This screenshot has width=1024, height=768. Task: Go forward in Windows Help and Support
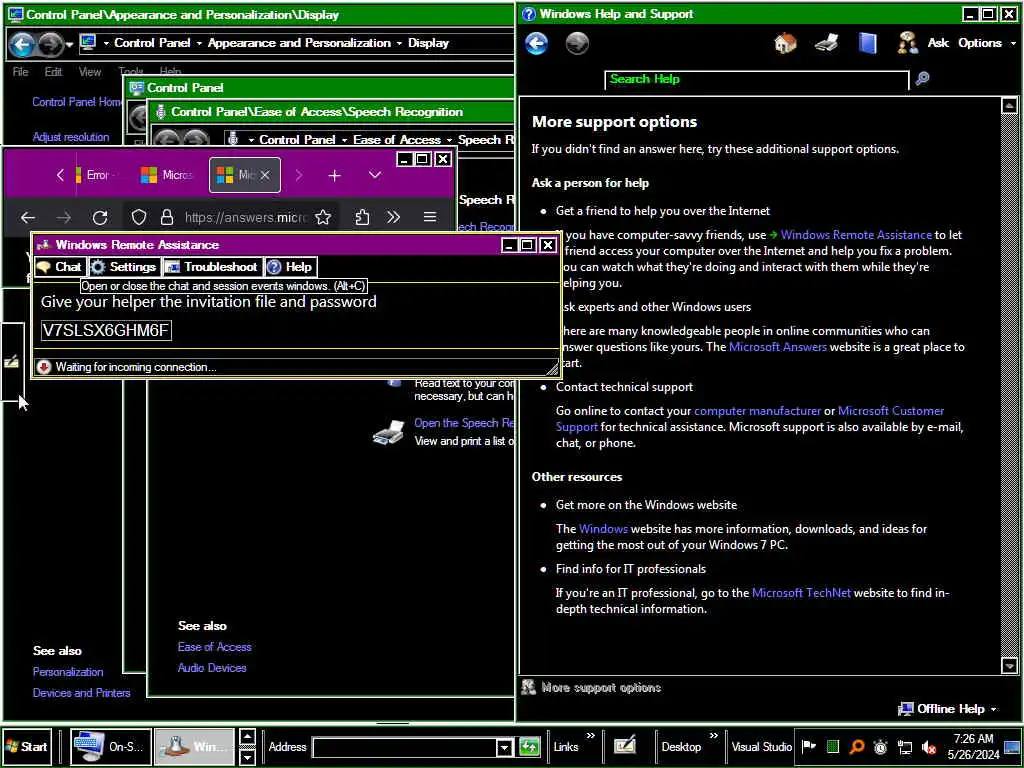[x=577, y=44]
